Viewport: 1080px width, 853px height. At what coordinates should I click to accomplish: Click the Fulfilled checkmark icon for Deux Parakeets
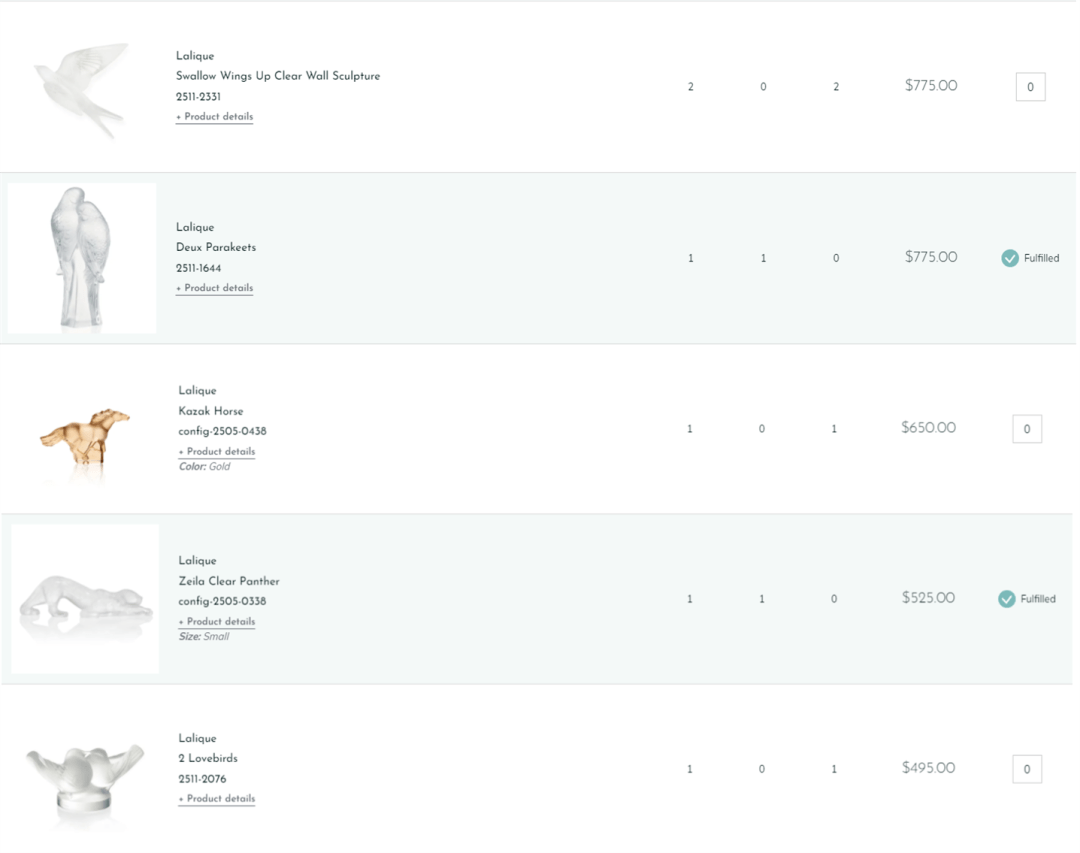tap(1010, 258)
